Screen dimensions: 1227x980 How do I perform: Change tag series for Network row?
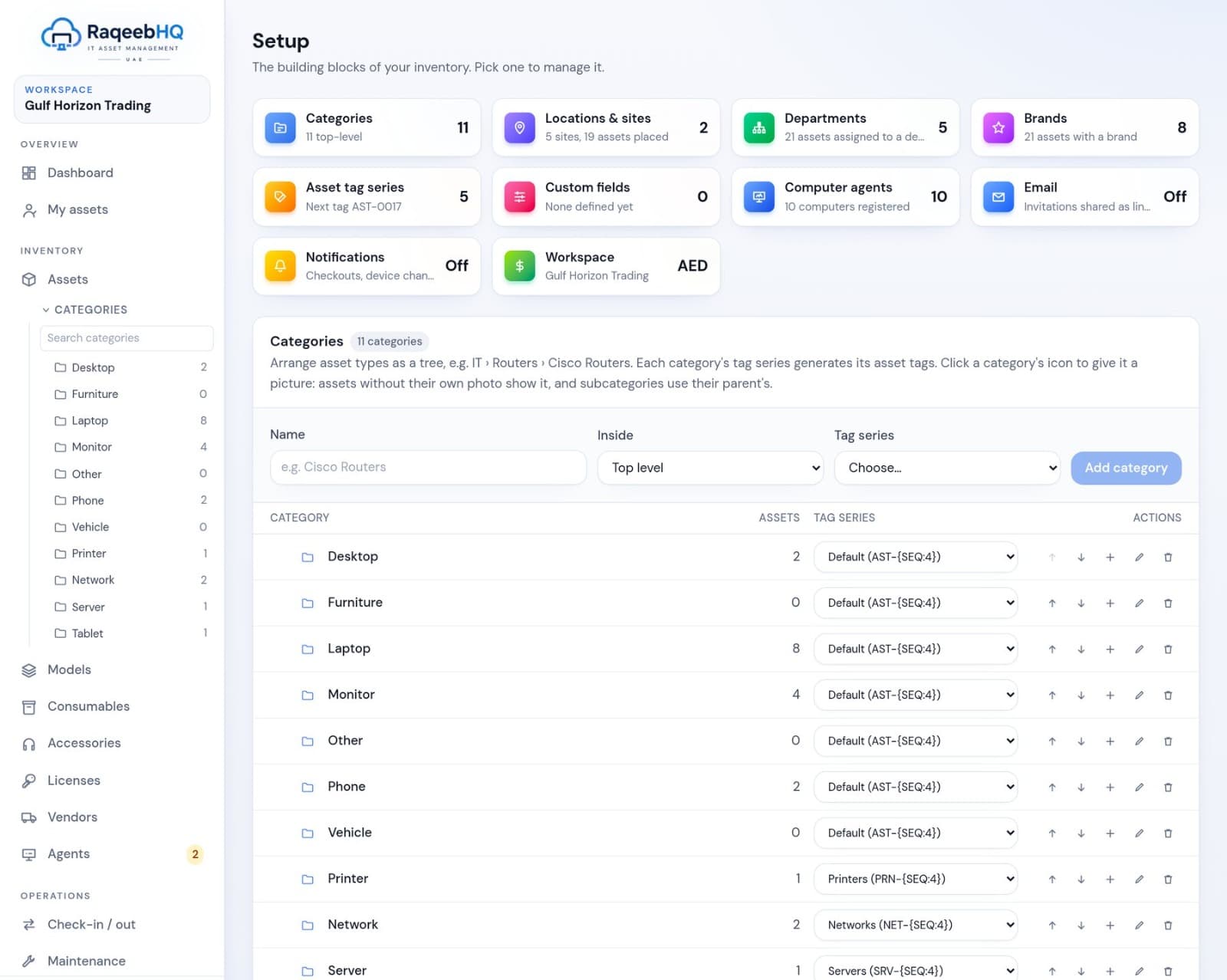[916, 925]
